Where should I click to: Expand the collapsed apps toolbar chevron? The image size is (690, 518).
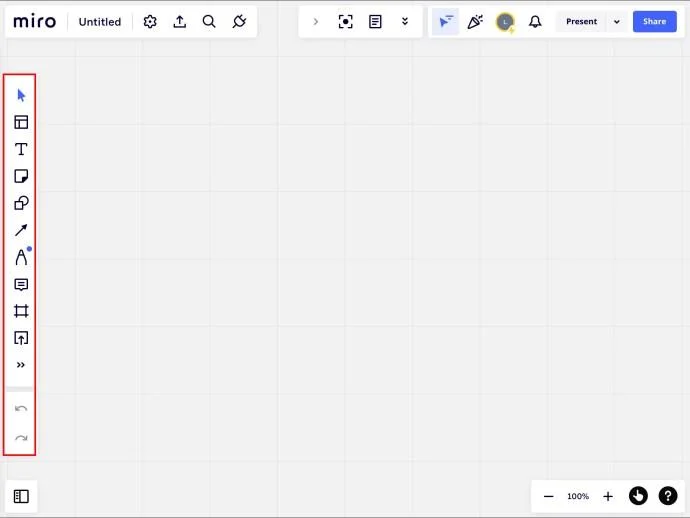tap(316, 22)
